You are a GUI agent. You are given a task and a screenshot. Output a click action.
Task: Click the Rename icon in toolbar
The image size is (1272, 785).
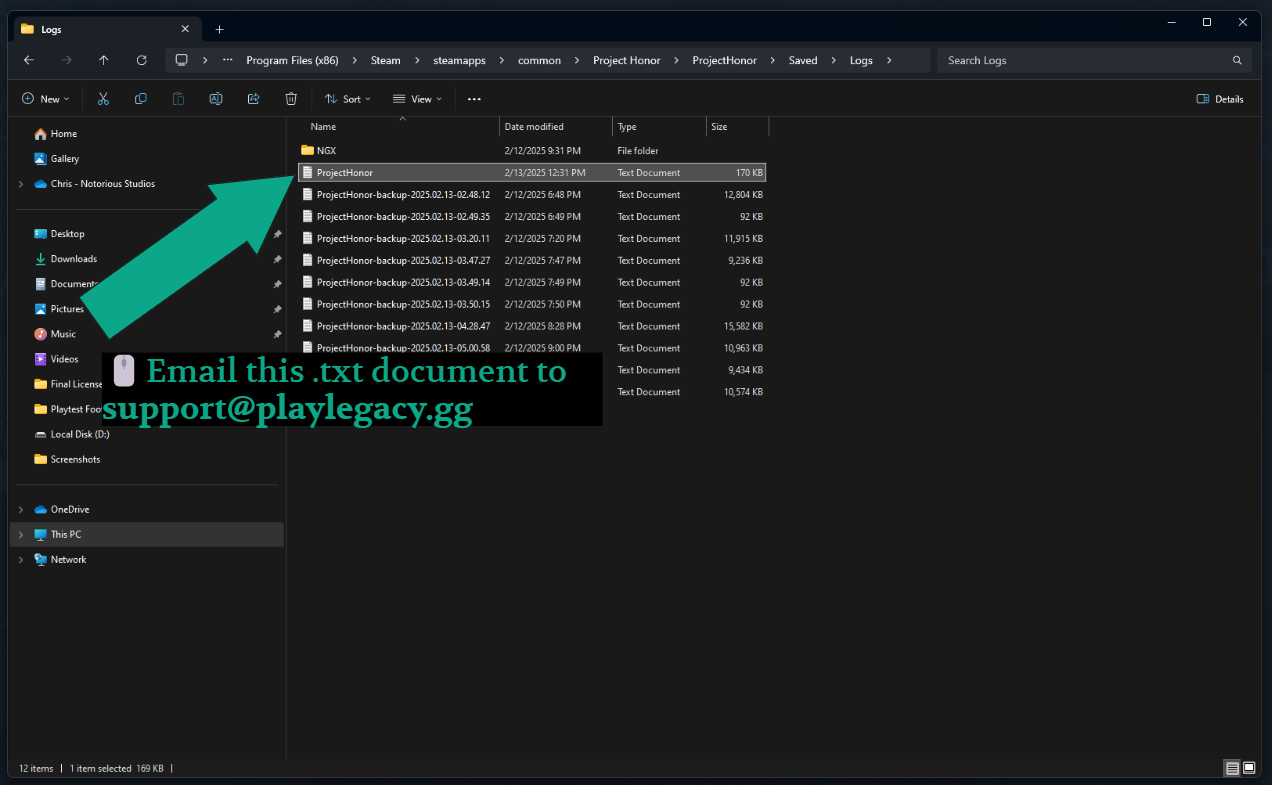[215, 99]
